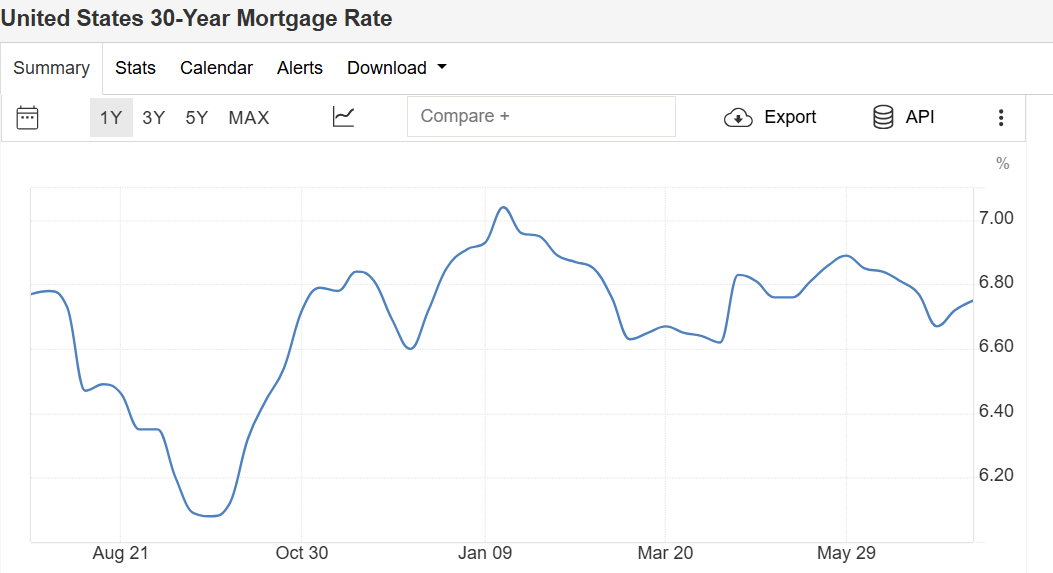Click the Export text button
1053x573 pixels.
790,117
